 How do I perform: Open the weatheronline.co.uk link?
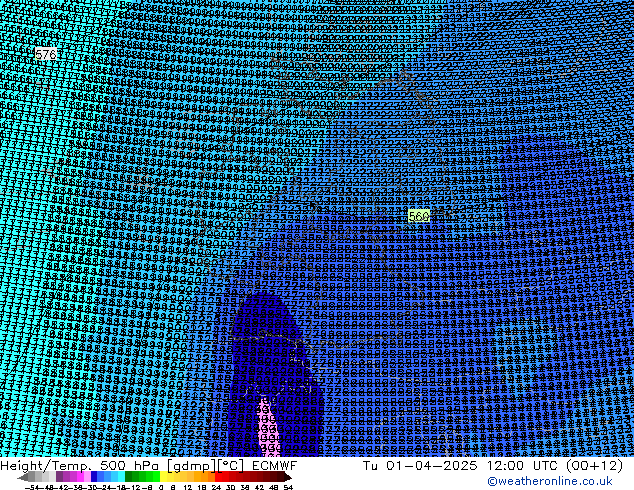(550, 481)
